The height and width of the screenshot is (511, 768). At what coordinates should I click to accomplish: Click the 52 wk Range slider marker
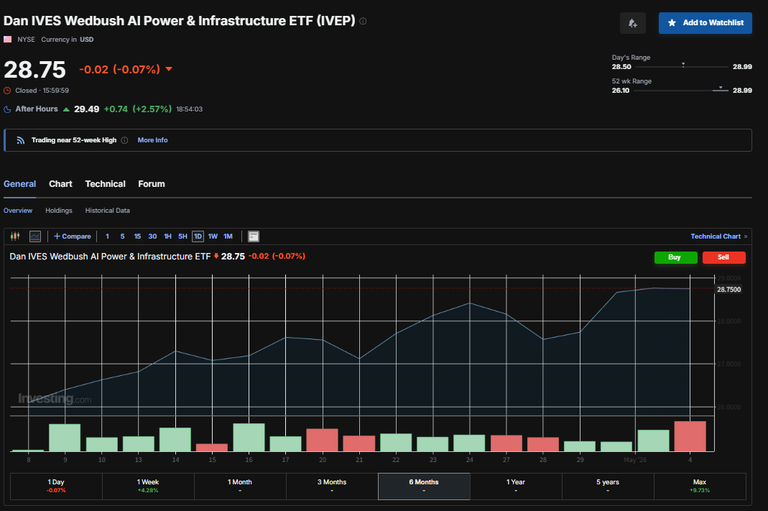pos(720,88)
